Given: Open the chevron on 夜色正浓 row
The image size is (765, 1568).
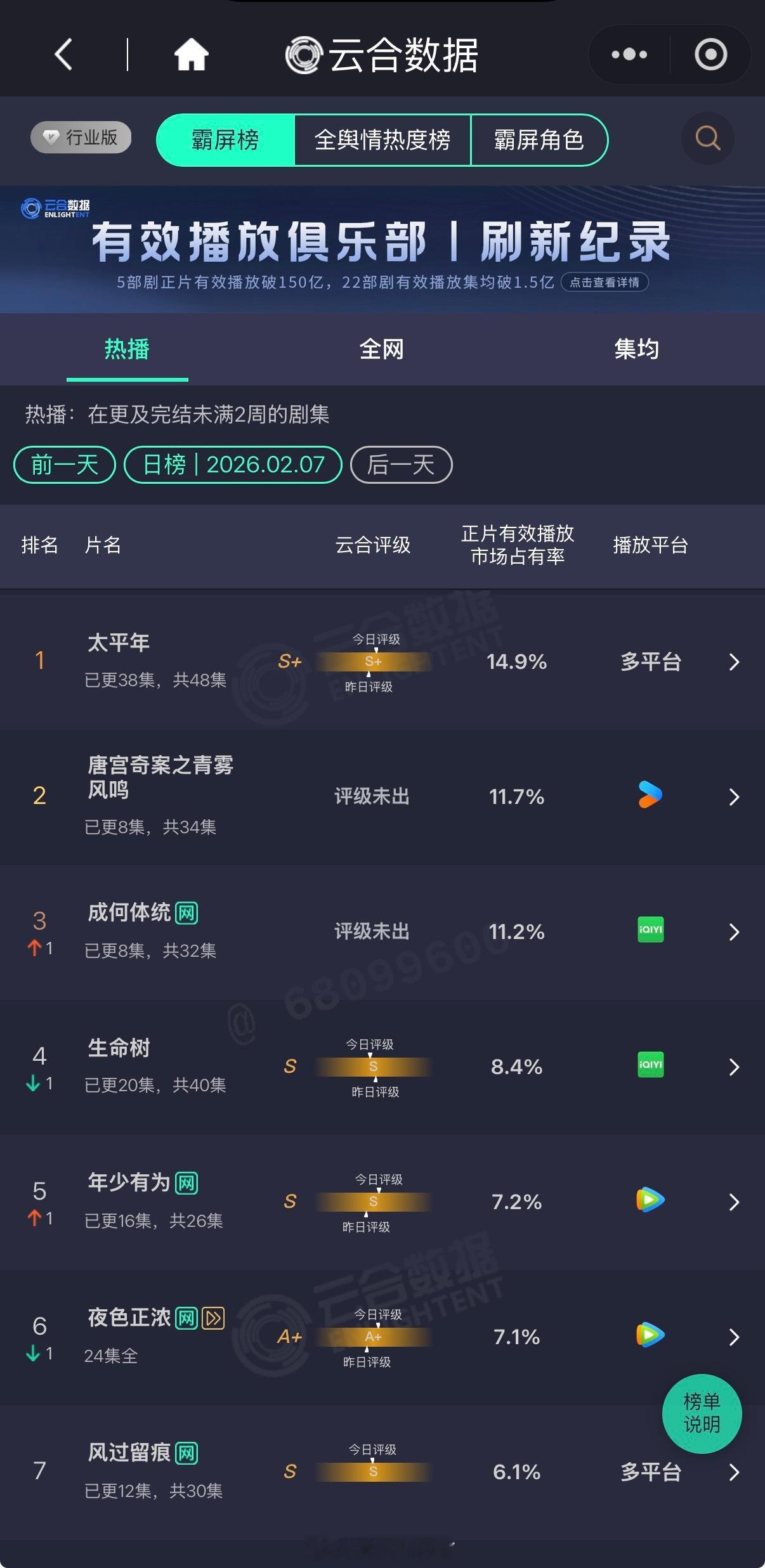Looking at the screenshot, I should (x=733, y=1337).
